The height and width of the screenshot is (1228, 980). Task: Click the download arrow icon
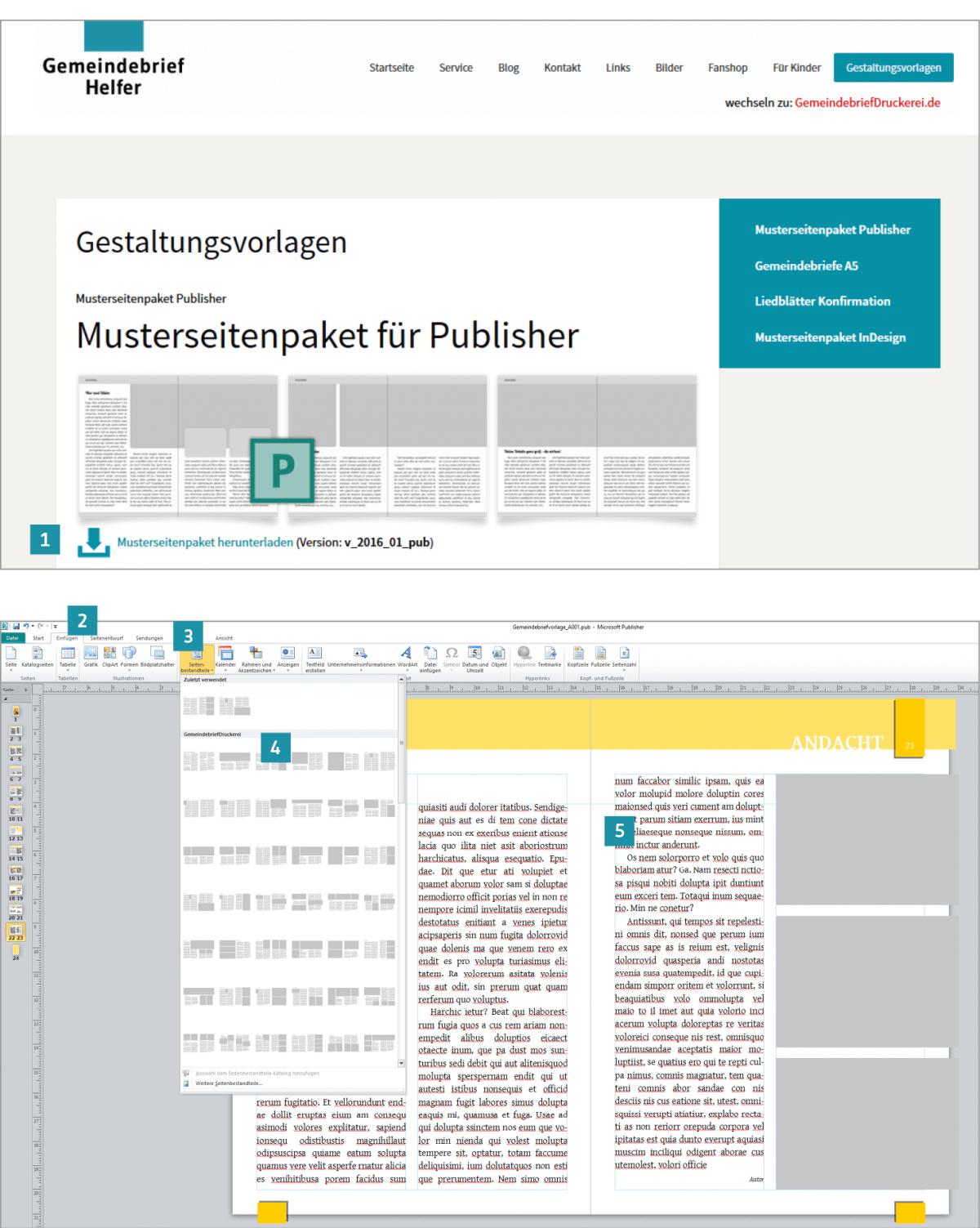(x=94, y=542)
